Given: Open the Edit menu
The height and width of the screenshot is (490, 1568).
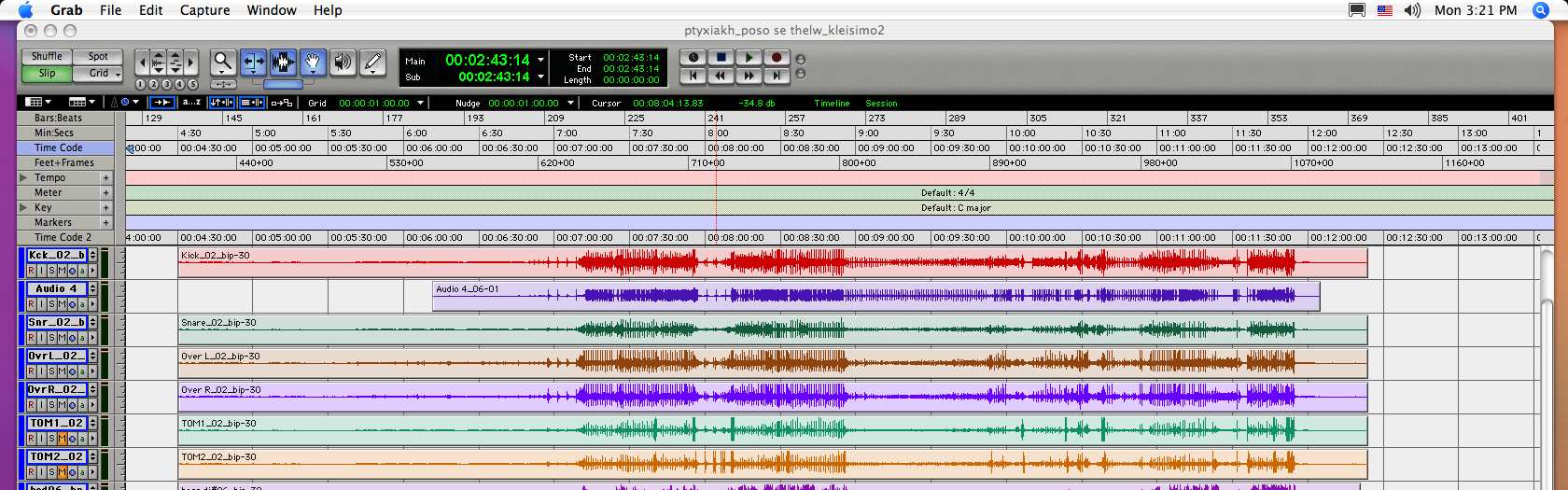Looking at the screenshot, I should [x=150, y=10].
